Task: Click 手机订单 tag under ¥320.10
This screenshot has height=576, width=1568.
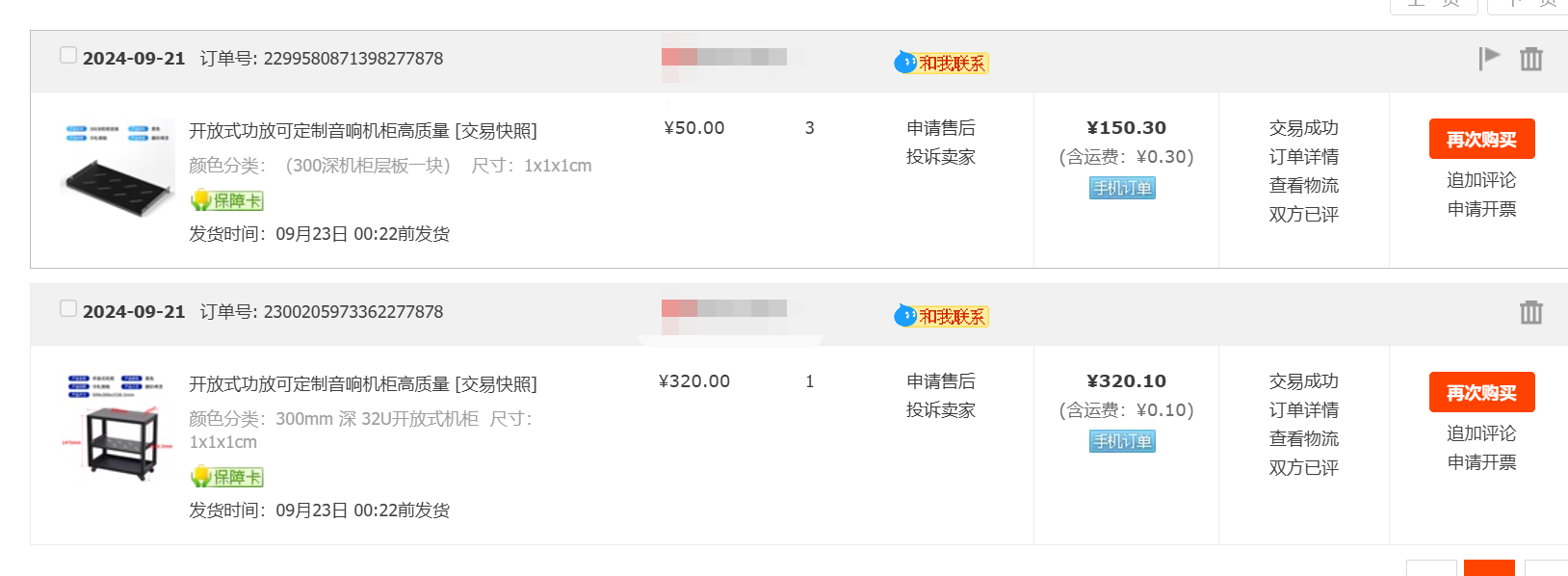Action: pyautogui.click(x=1123, y=441)
